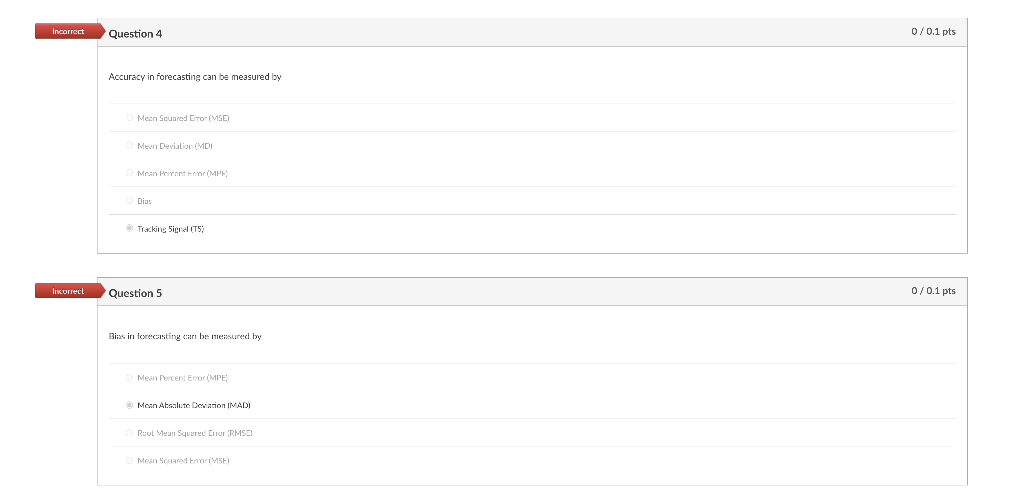Click the Mean Absolute Deviation (MAD) radio

tap(129, 406)
